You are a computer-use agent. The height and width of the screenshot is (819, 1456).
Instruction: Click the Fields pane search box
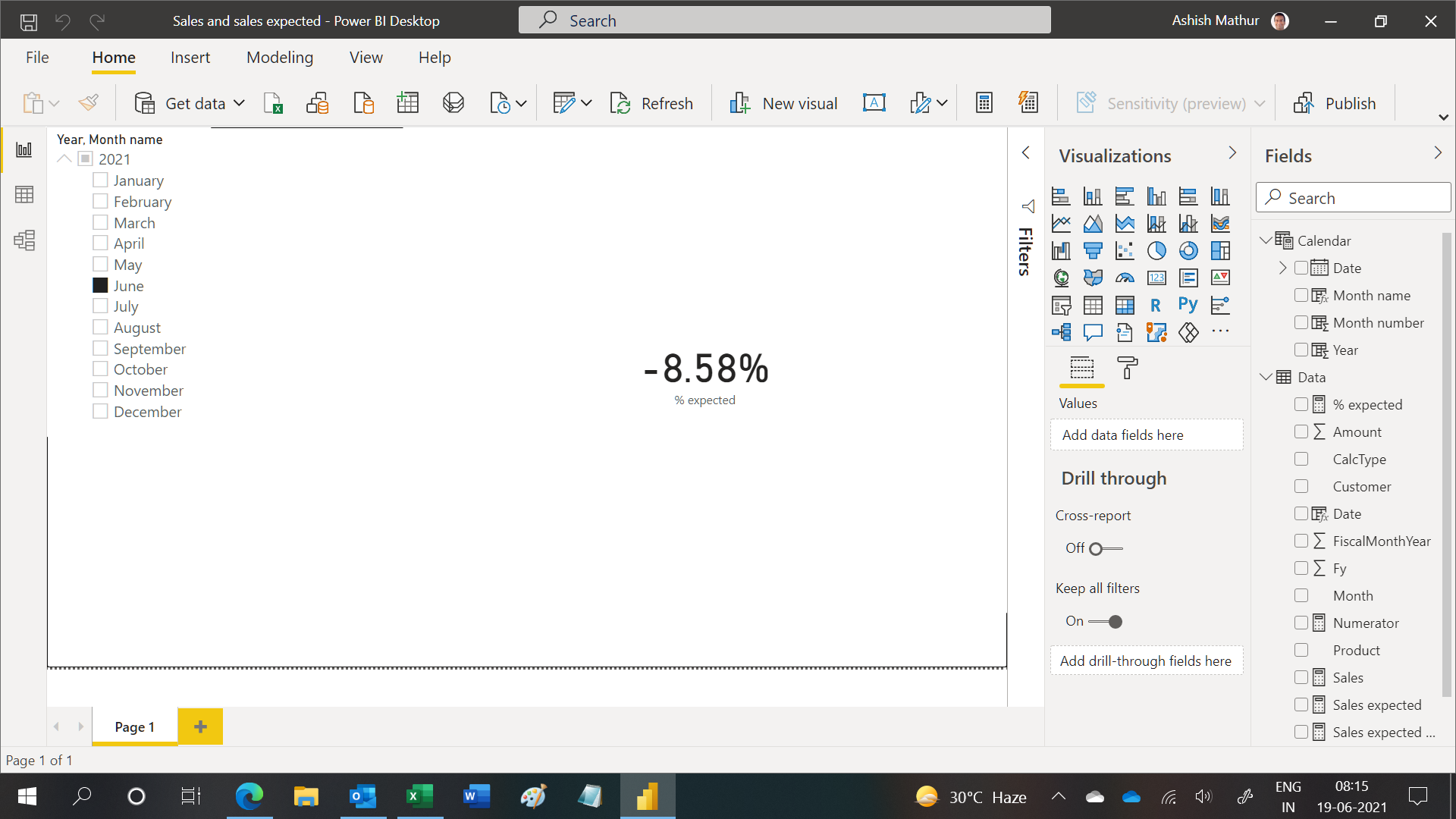click(x=1353, y=198)
